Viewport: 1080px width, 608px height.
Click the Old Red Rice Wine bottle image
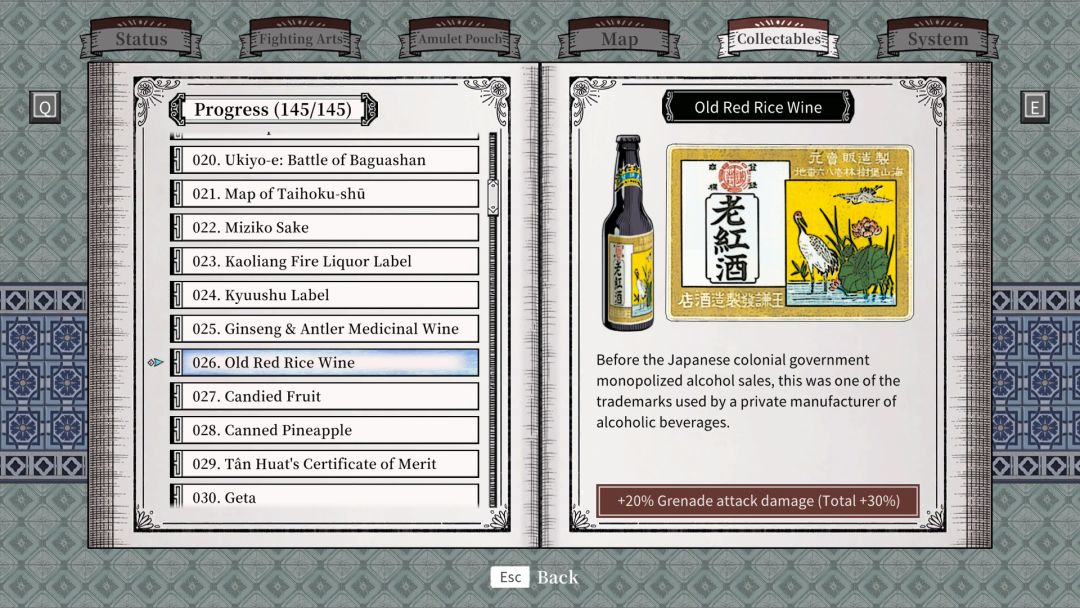click(x=627, y=232)
